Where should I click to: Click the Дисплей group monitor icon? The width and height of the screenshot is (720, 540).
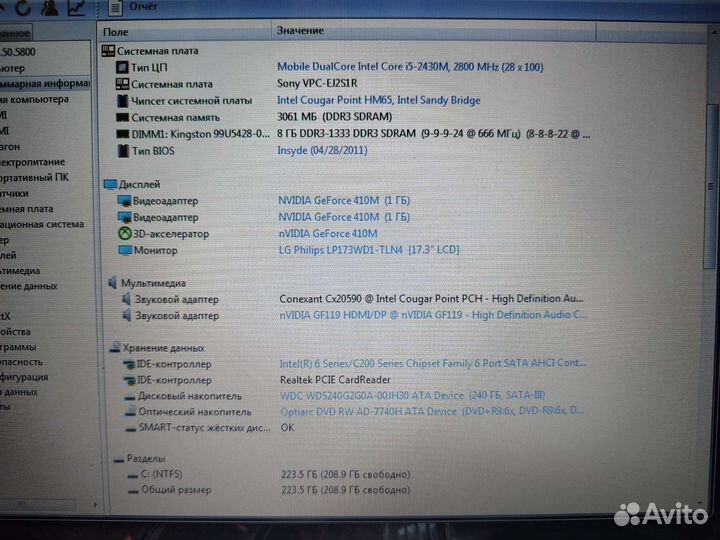[110, 184]
